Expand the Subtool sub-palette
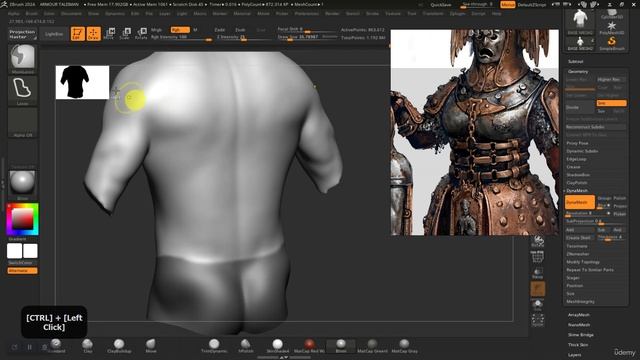The image size is (640, 360). pyautogui.click(x=576, y=62)
